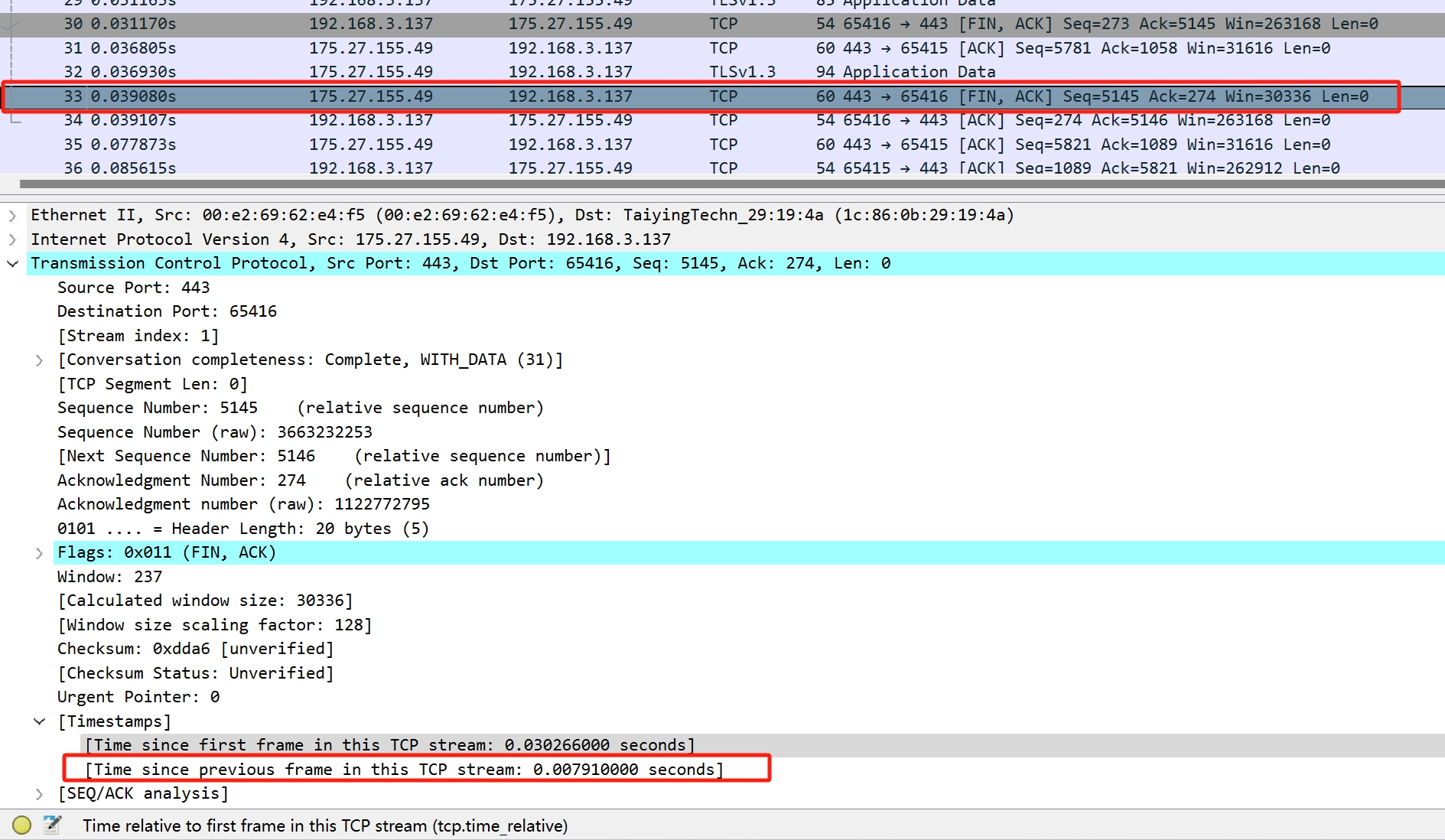This screenshot has width=1445, height=840.
Task: Expand the Ethernet II section
Action: 12,216
